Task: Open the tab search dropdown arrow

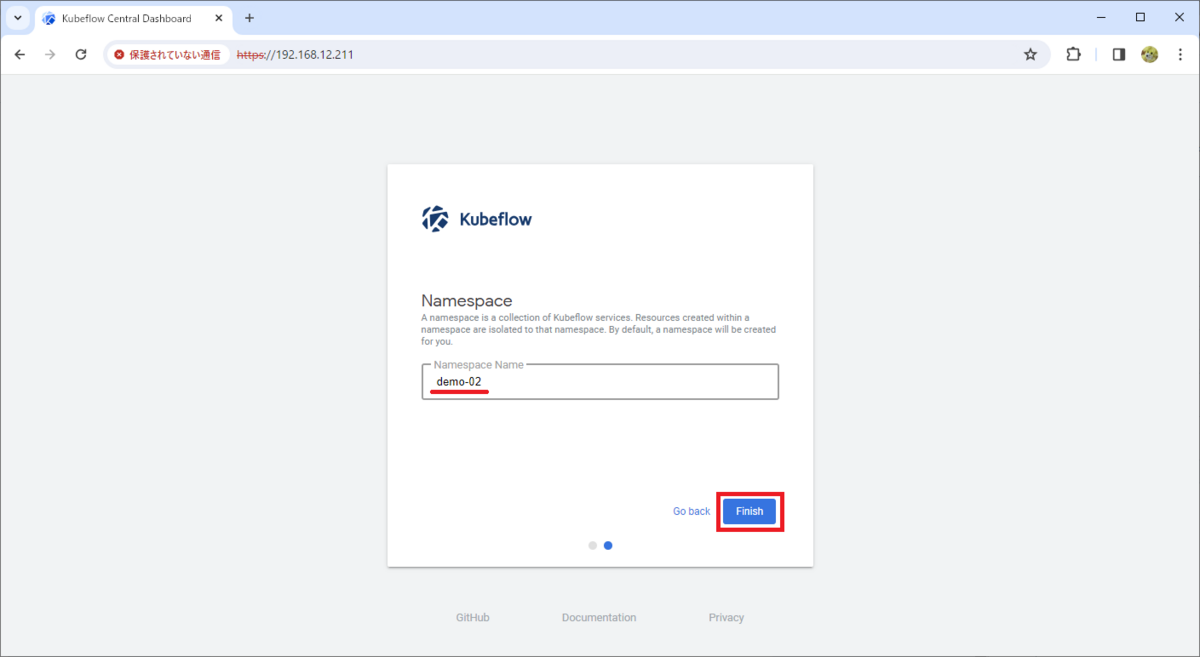Action: coord(17,18)
